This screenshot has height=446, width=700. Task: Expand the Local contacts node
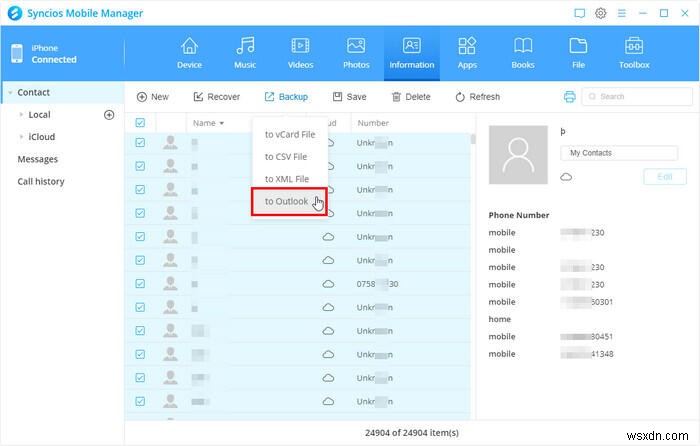pos(21,115)
